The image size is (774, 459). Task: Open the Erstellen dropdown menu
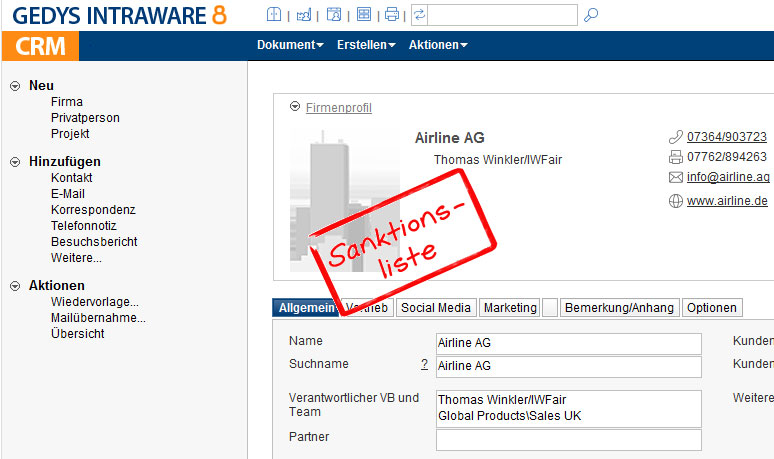coord(366,45)
